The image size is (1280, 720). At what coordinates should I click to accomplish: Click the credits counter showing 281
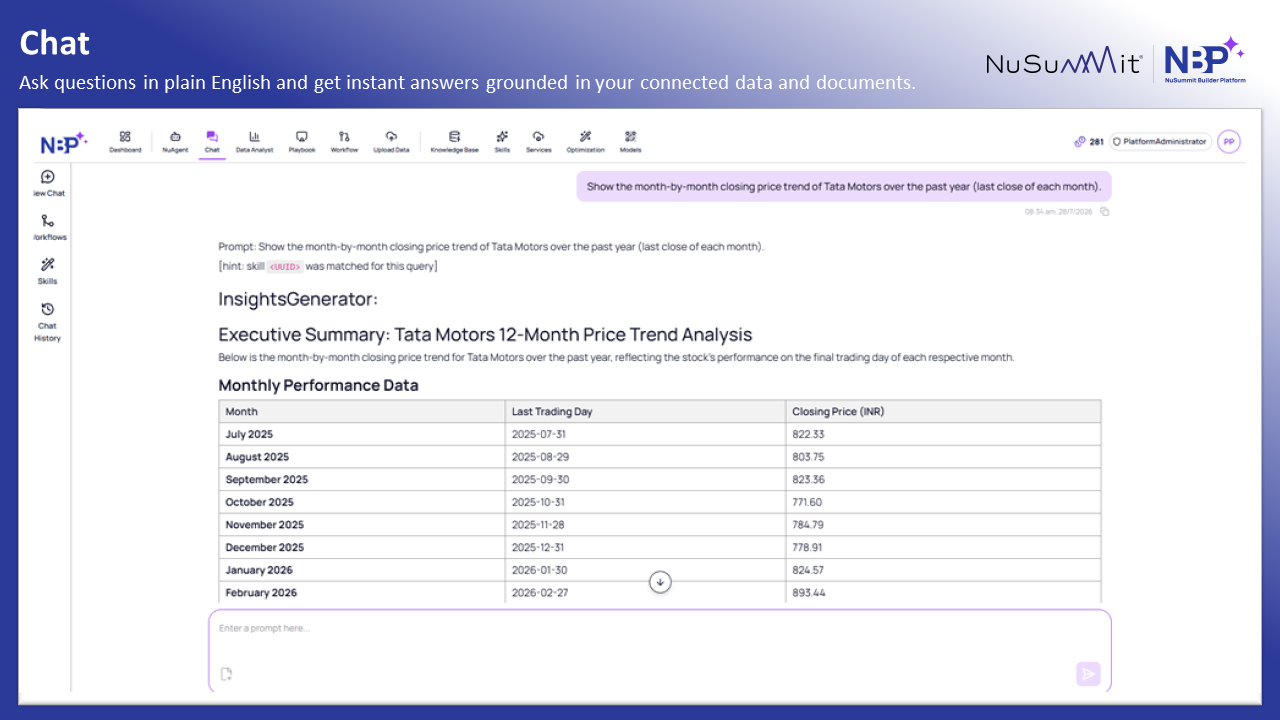click(x=1089, y=142)
